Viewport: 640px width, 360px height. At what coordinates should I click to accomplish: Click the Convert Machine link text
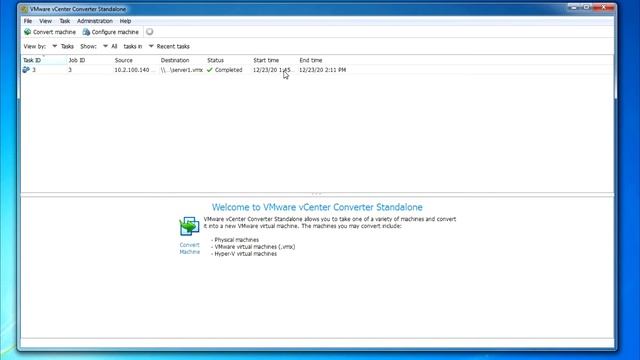pyautogui.click(x=190, y=248)
